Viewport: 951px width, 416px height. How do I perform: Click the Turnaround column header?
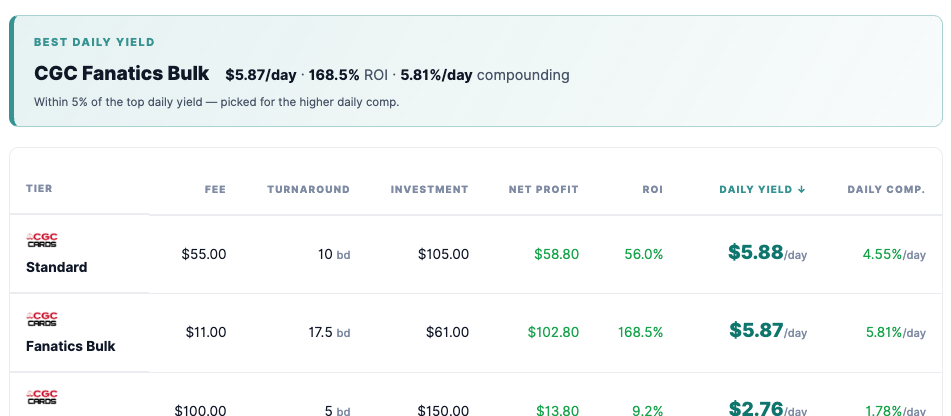point(309,189)
